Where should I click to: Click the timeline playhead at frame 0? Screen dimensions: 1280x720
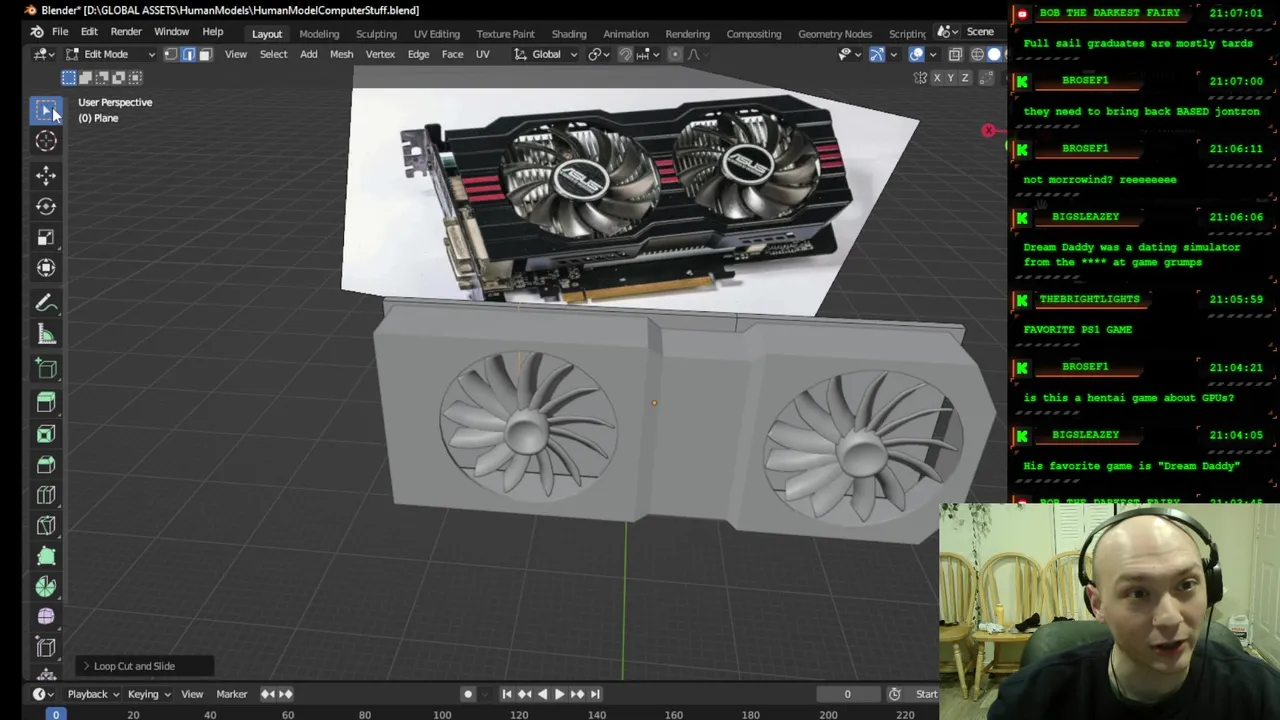coord(56,715)
